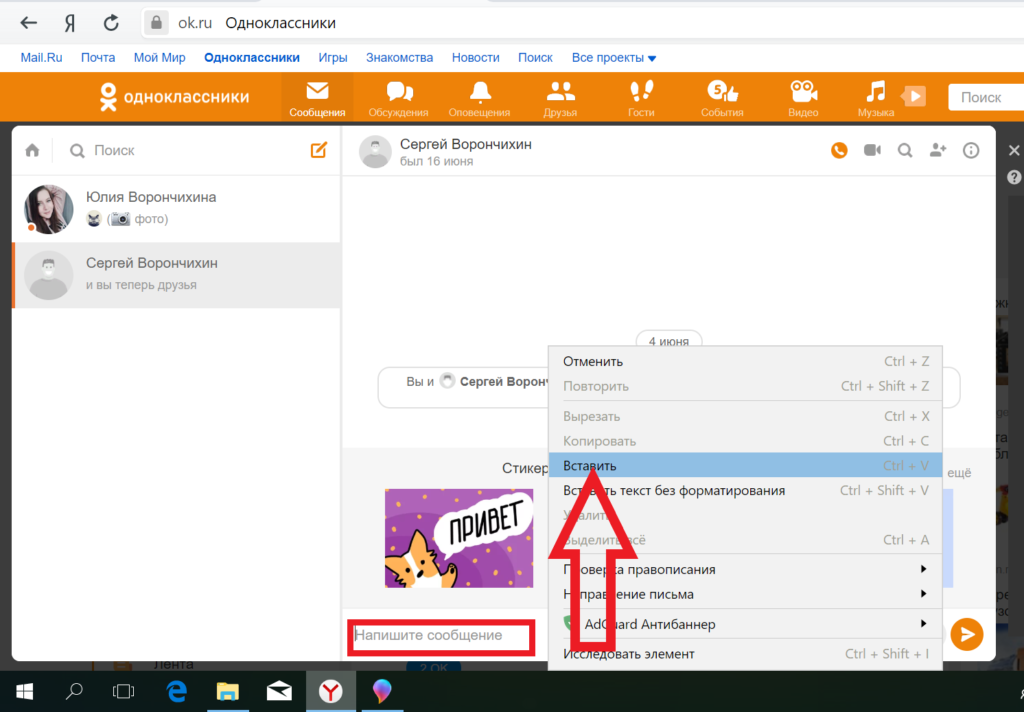Screen dimensions: 1024x712
Task: Add participant to chat icon
Action: pos(938,150)
